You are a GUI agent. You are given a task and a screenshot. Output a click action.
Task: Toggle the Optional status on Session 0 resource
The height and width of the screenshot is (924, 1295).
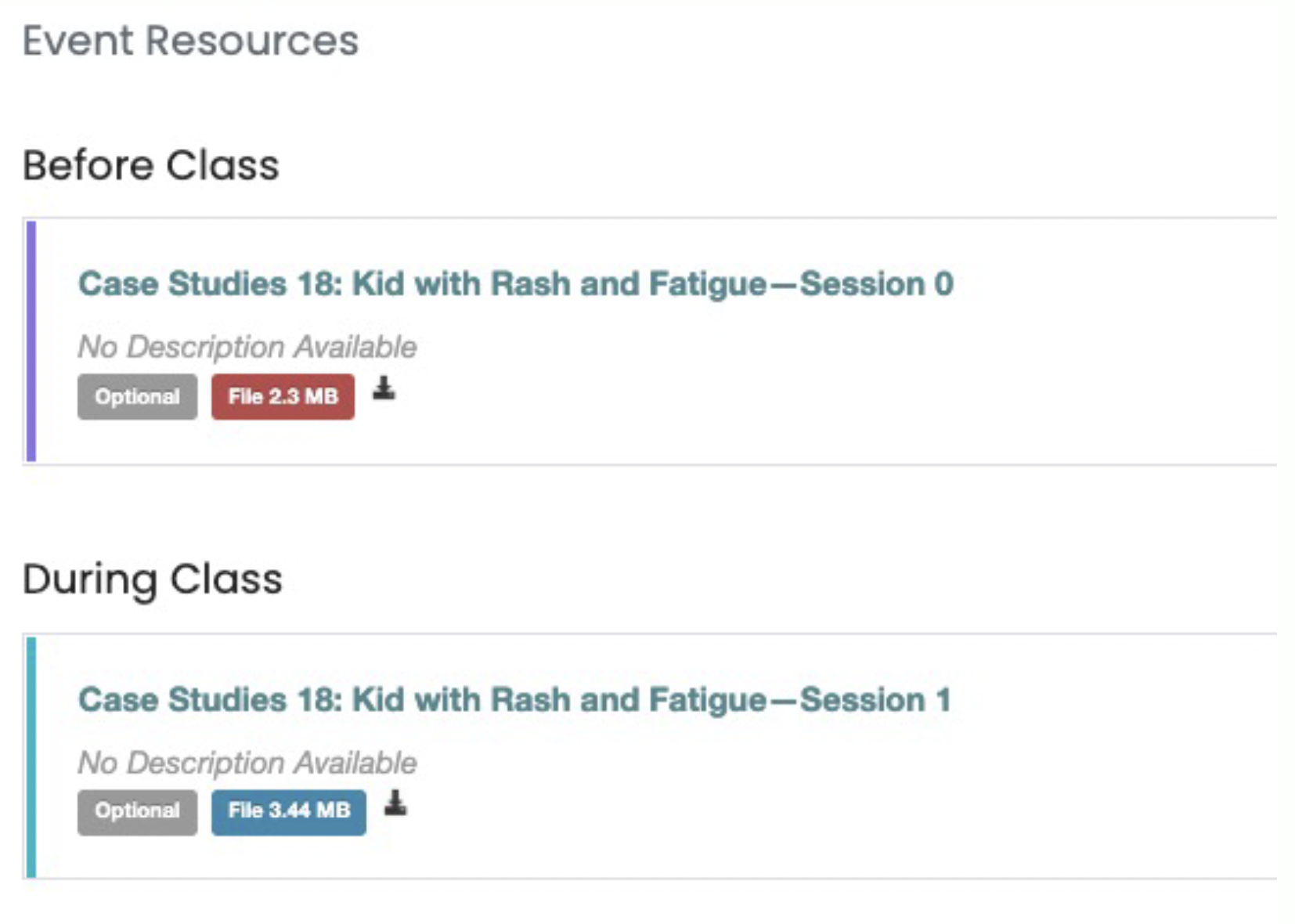pyautogui.click(x=136, y=396)
